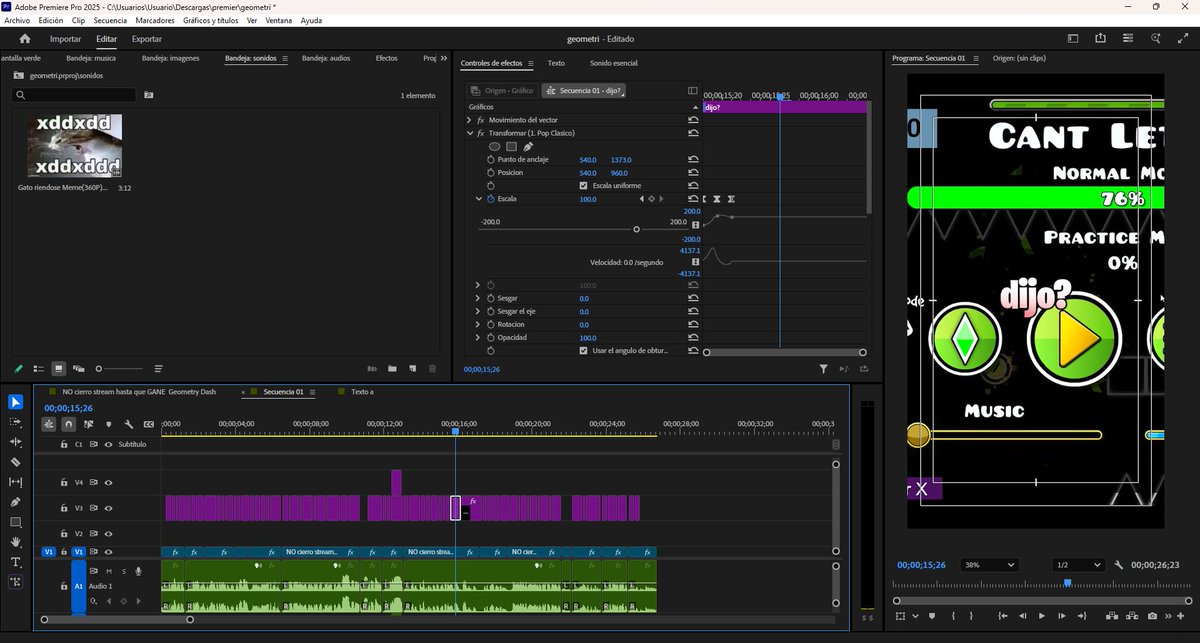Toggle Usar el angulo de obturador checkbox
1200x643 pixels.
click(x=584, y=350)
